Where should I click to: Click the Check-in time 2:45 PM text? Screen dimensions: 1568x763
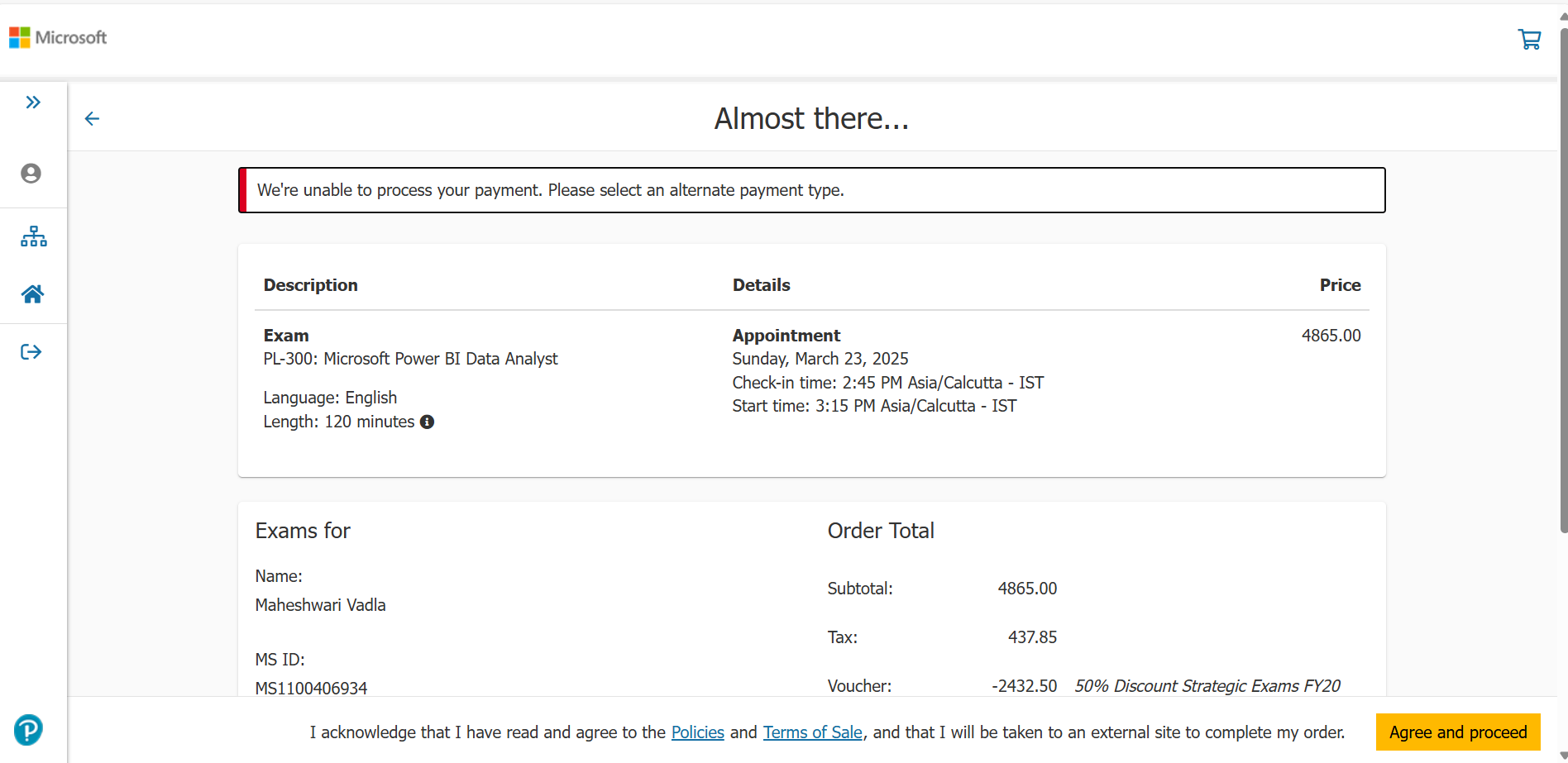(x=888, y=383)
